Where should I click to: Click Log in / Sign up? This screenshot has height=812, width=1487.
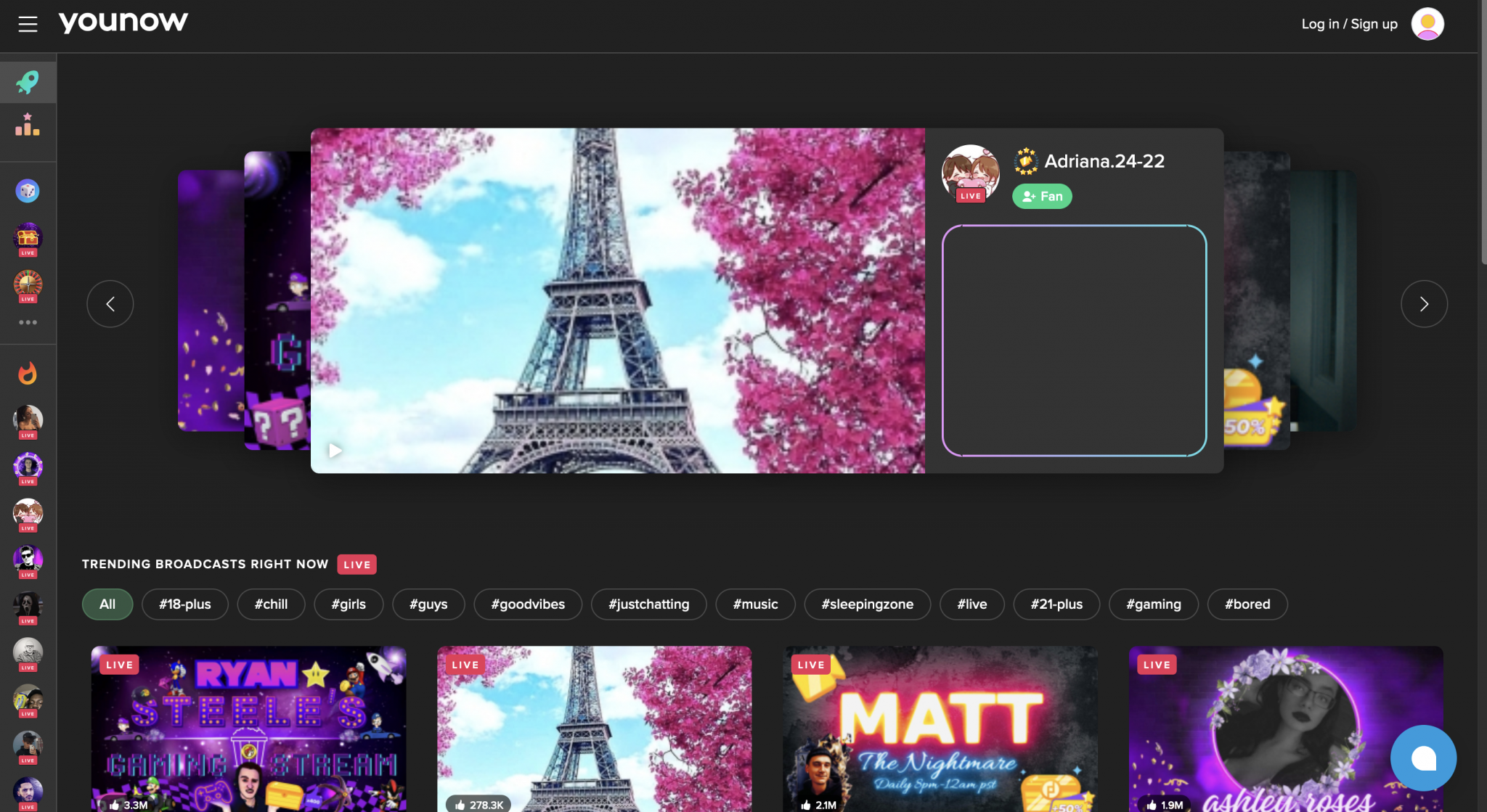pos(1349,23)
